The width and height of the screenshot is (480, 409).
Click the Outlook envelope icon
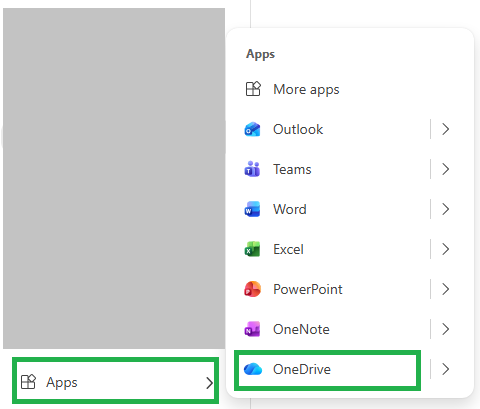pos(252,129)
